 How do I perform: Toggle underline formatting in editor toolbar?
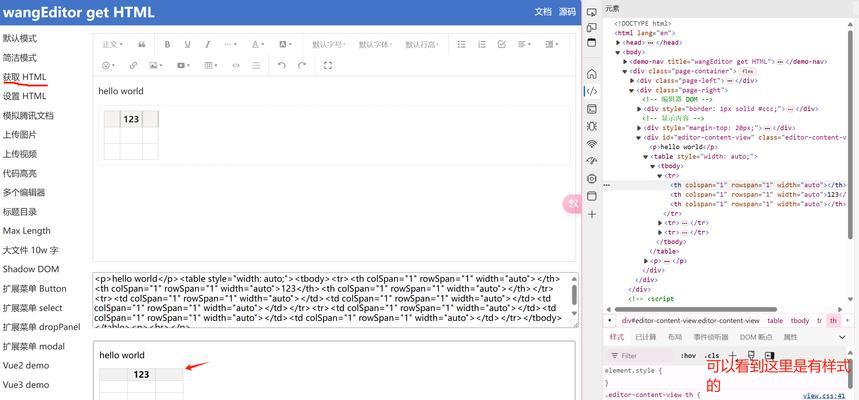click(x=187, y=44)
